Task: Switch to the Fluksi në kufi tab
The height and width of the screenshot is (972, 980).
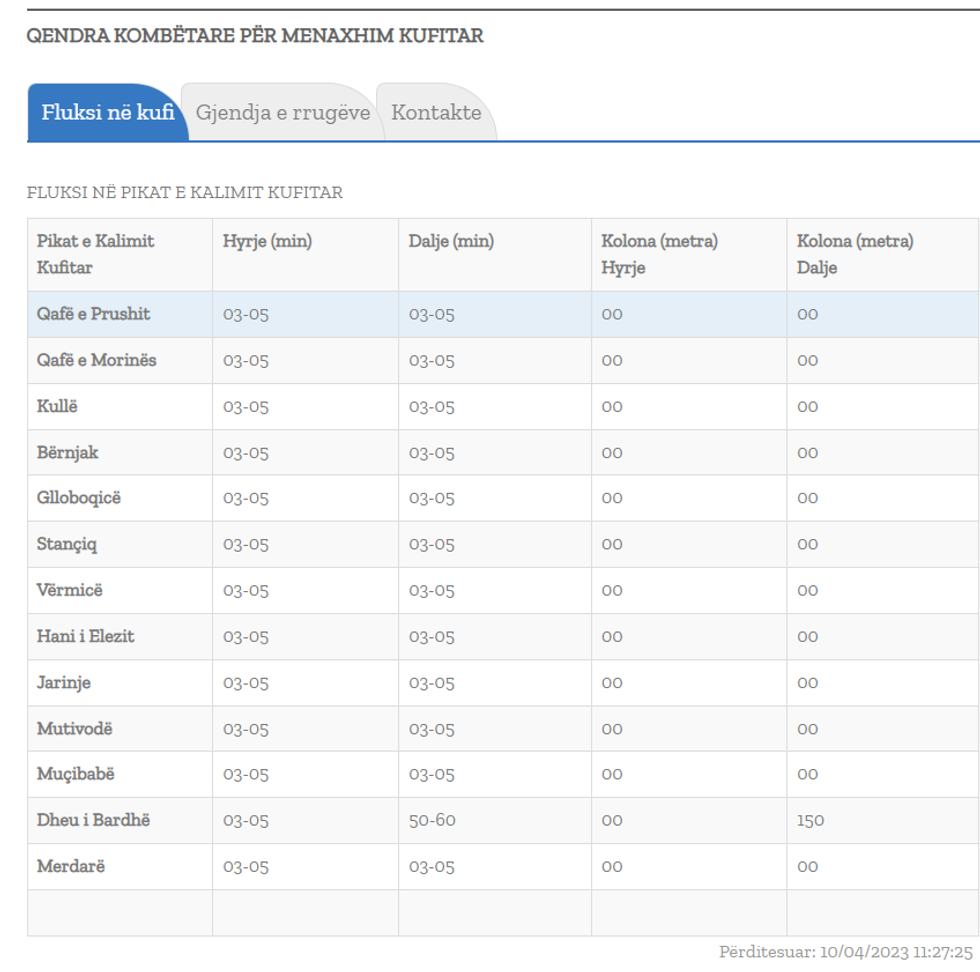Action: point(107,113)
